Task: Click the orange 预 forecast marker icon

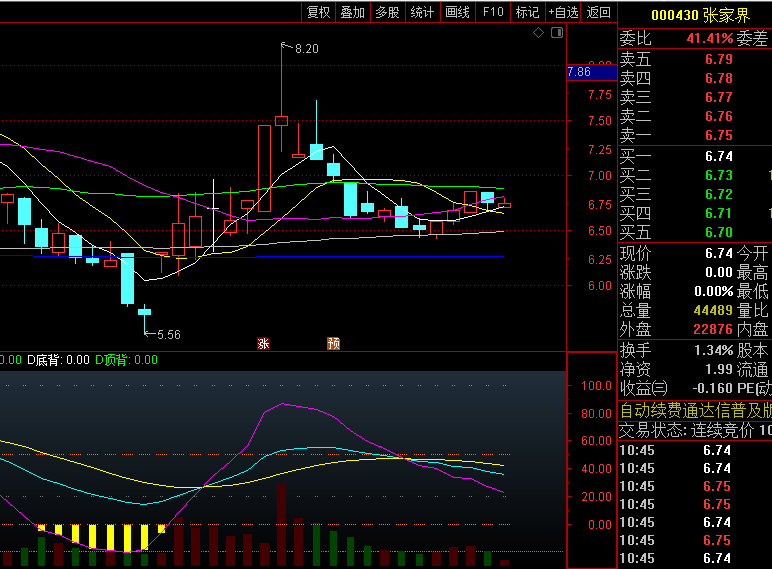Action: (333, 343)
